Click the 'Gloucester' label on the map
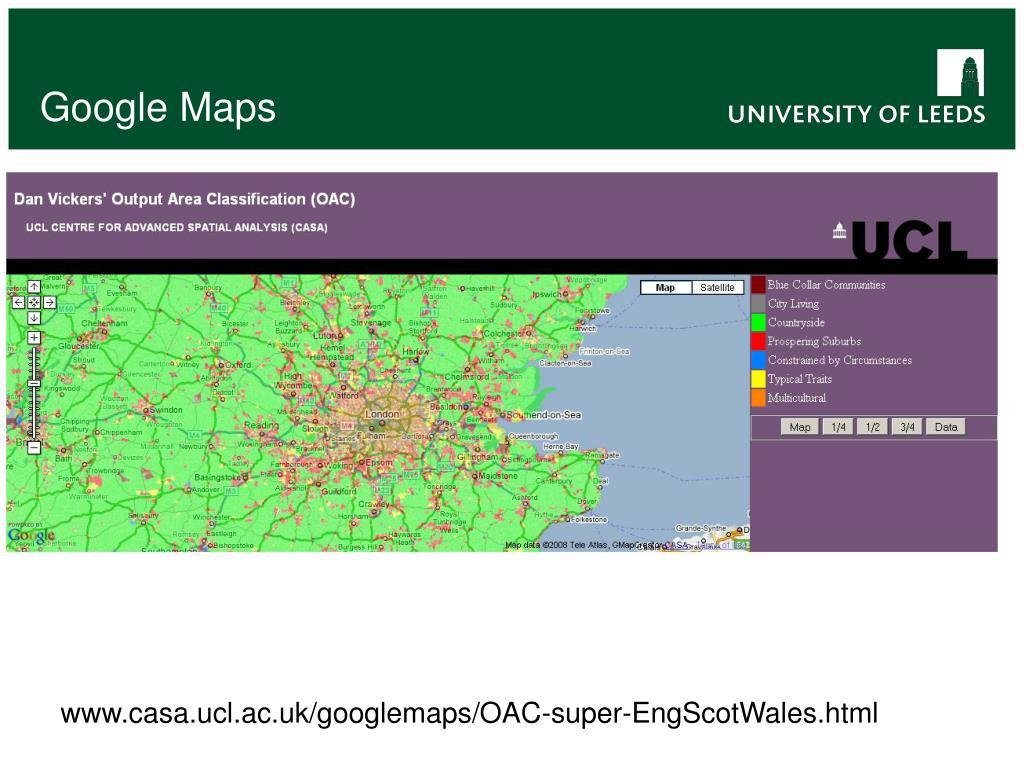 pyautogui.click(x=79, y=346)
